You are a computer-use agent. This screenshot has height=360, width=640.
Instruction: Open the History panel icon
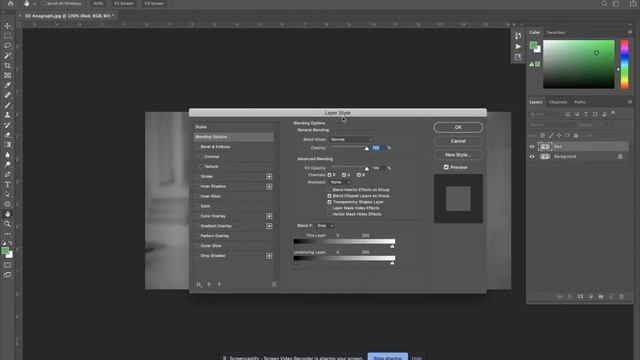(x=518, y=36)
